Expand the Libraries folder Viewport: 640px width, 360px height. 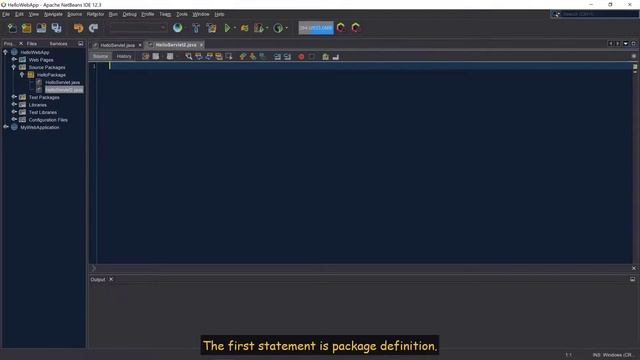14,104
